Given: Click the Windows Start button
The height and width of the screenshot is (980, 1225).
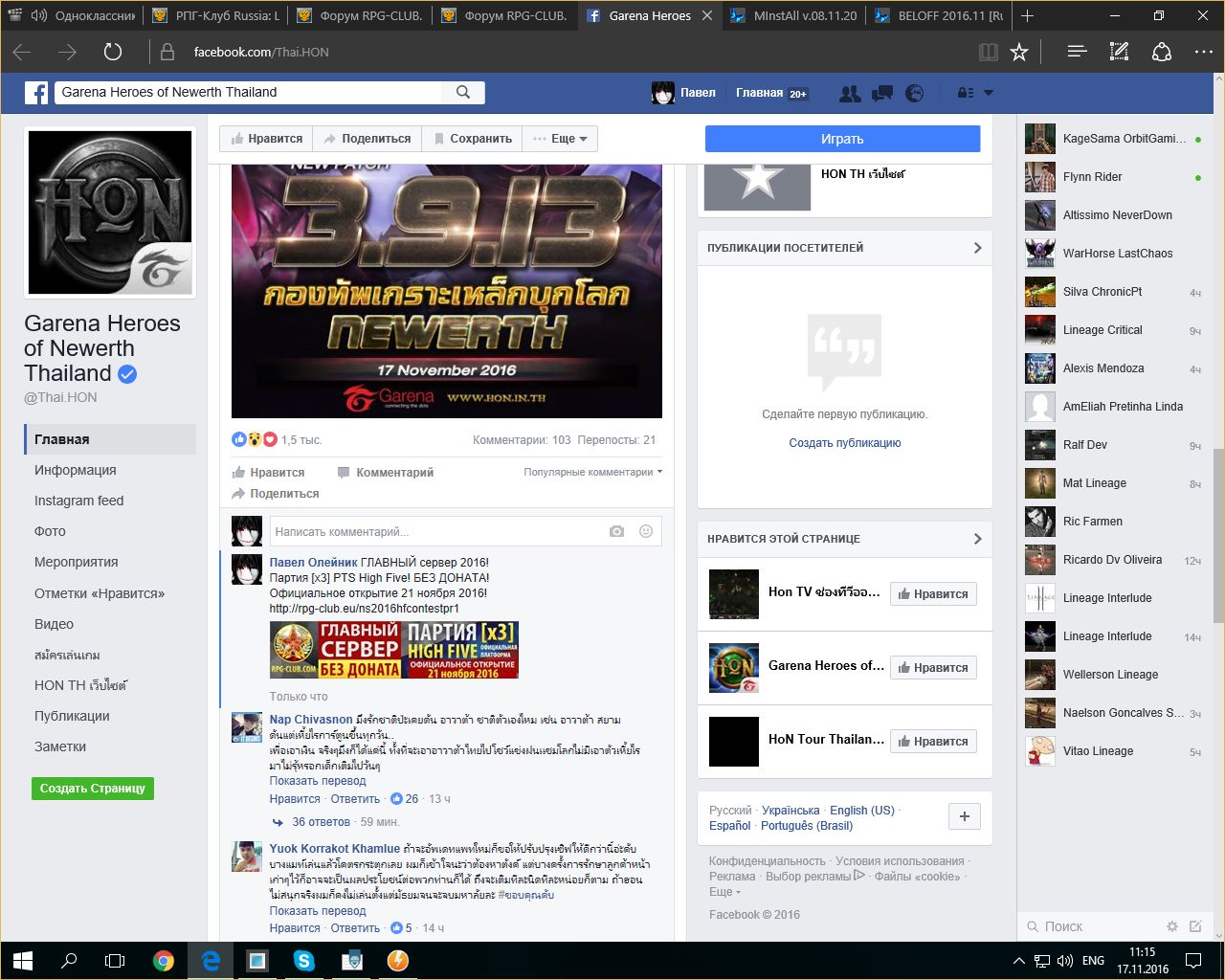Looking at the screenshot, I should [x=23, y=961].
